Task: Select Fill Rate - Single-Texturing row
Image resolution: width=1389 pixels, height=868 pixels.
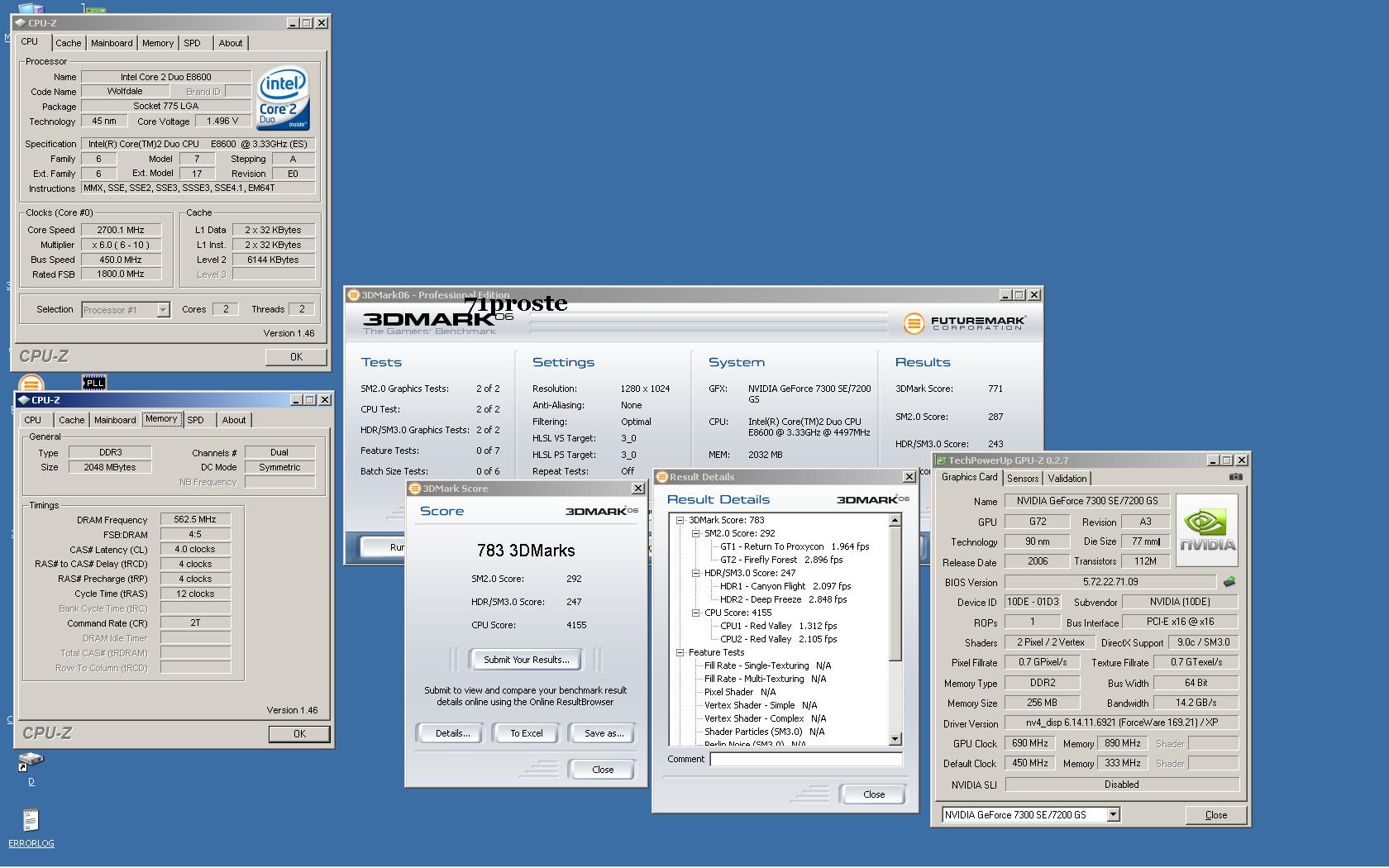Action: click(x=767, y=665)
